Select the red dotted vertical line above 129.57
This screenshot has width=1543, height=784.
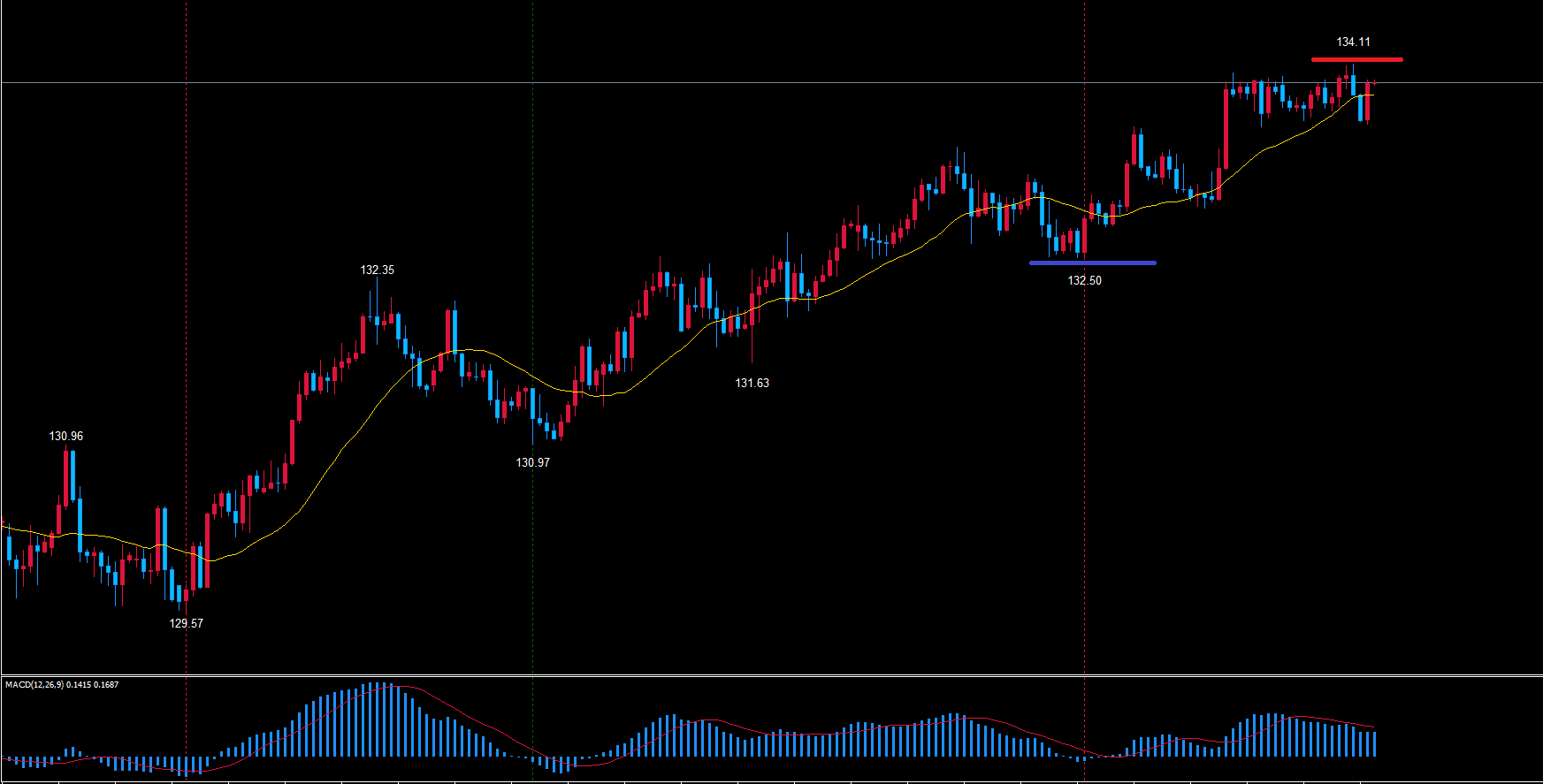click(x=186, y=265)
